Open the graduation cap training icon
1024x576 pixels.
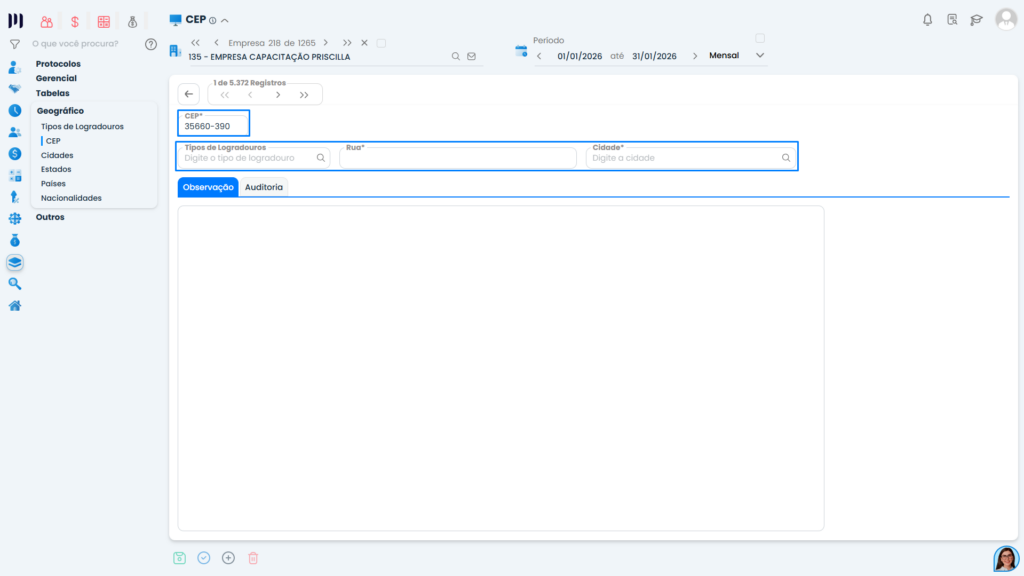[976, 20]
